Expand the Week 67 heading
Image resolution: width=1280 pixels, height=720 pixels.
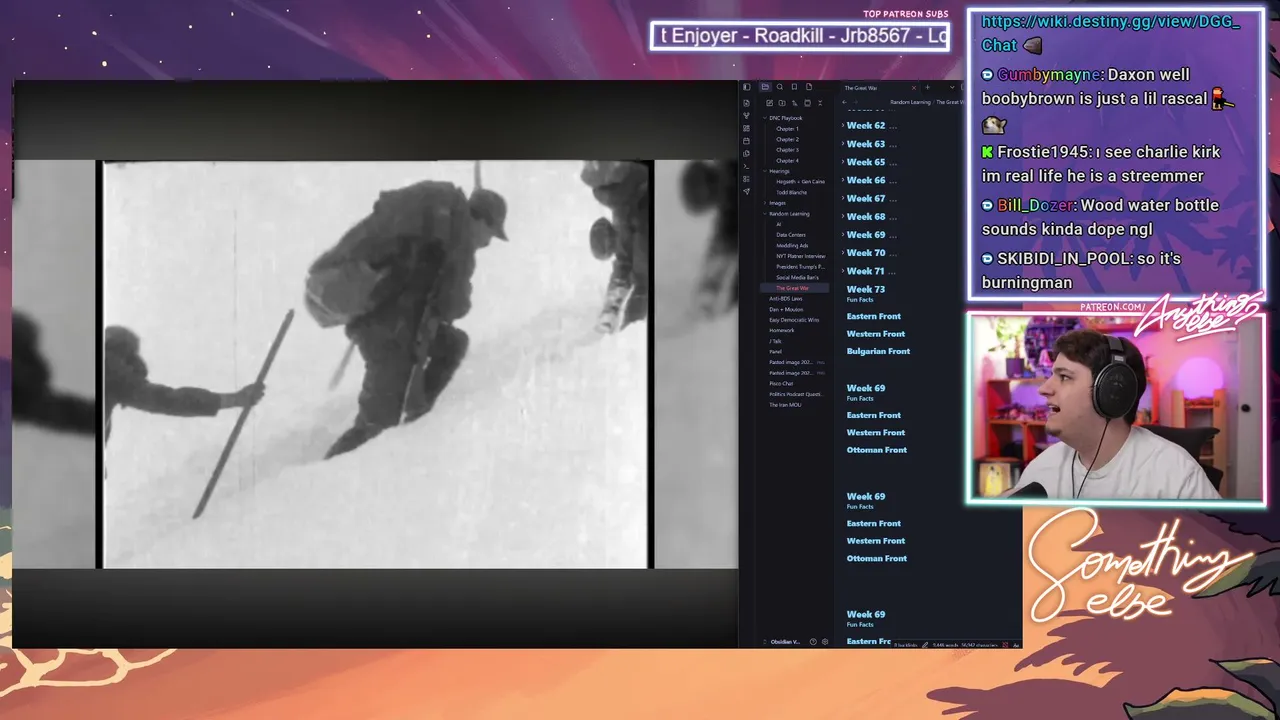coord(843,198)
